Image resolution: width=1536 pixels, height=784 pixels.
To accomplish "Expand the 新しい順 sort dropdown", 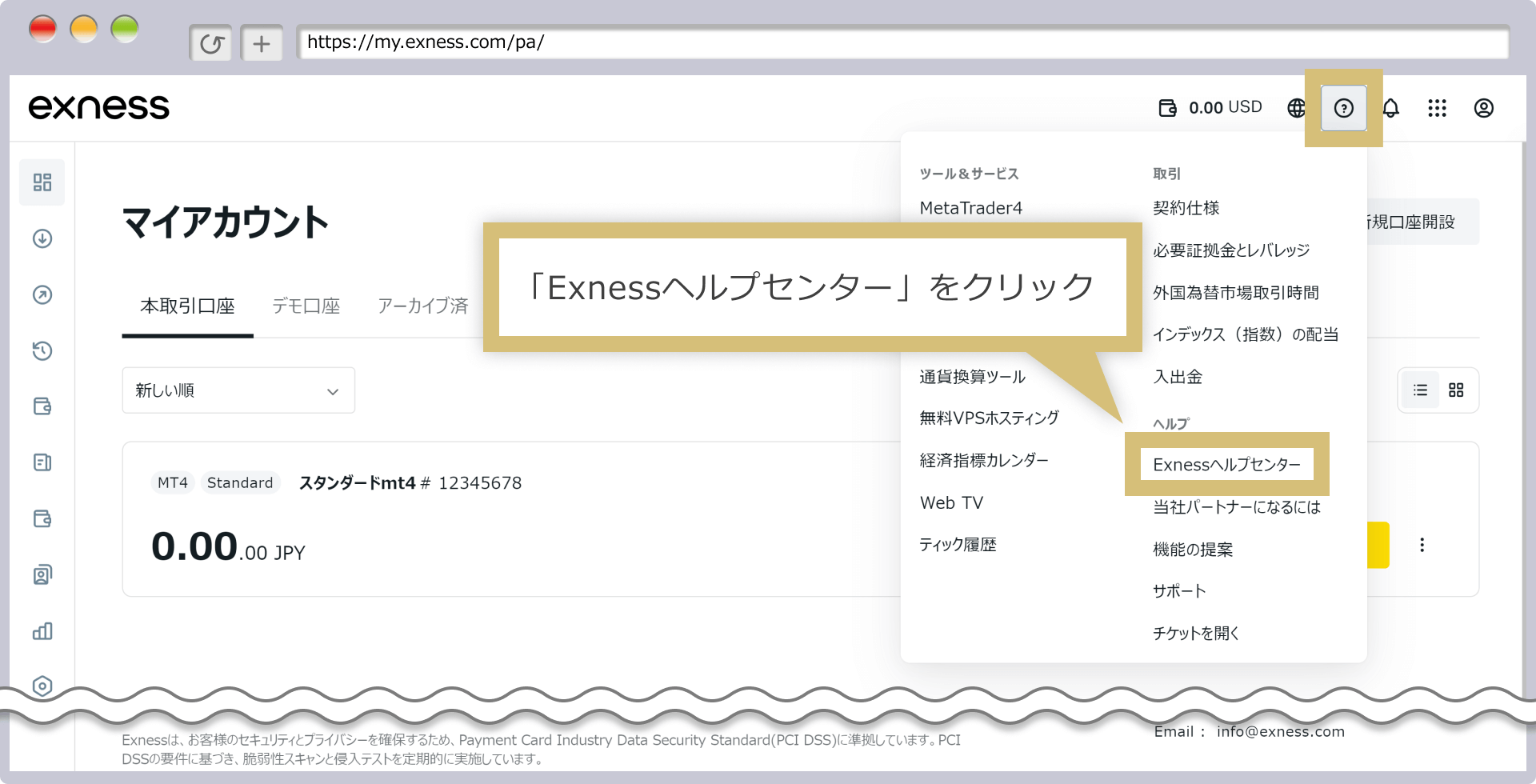I will pos(238,390).
